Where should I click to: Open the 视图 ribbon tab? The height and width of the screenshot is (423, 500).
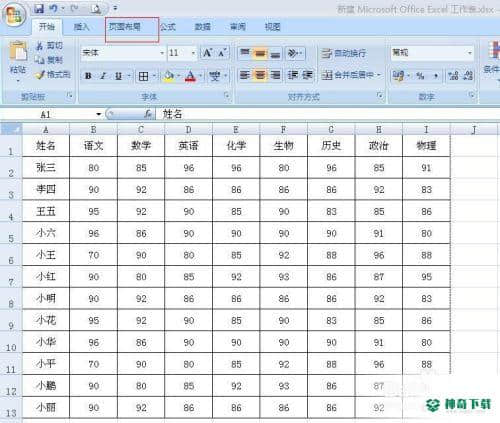tap(272, 27)
